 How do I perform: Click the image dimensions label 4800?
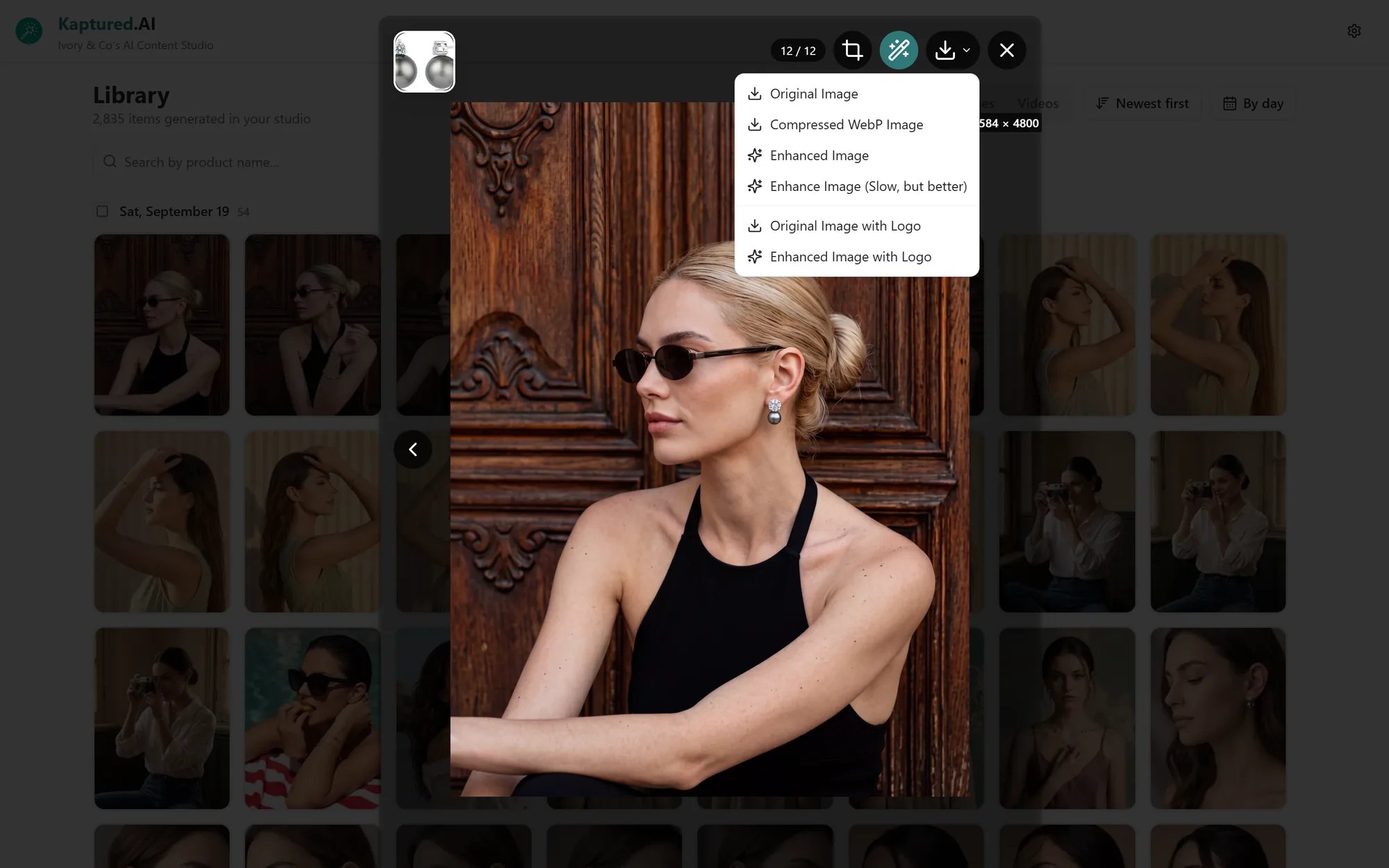click(1009, 124)
